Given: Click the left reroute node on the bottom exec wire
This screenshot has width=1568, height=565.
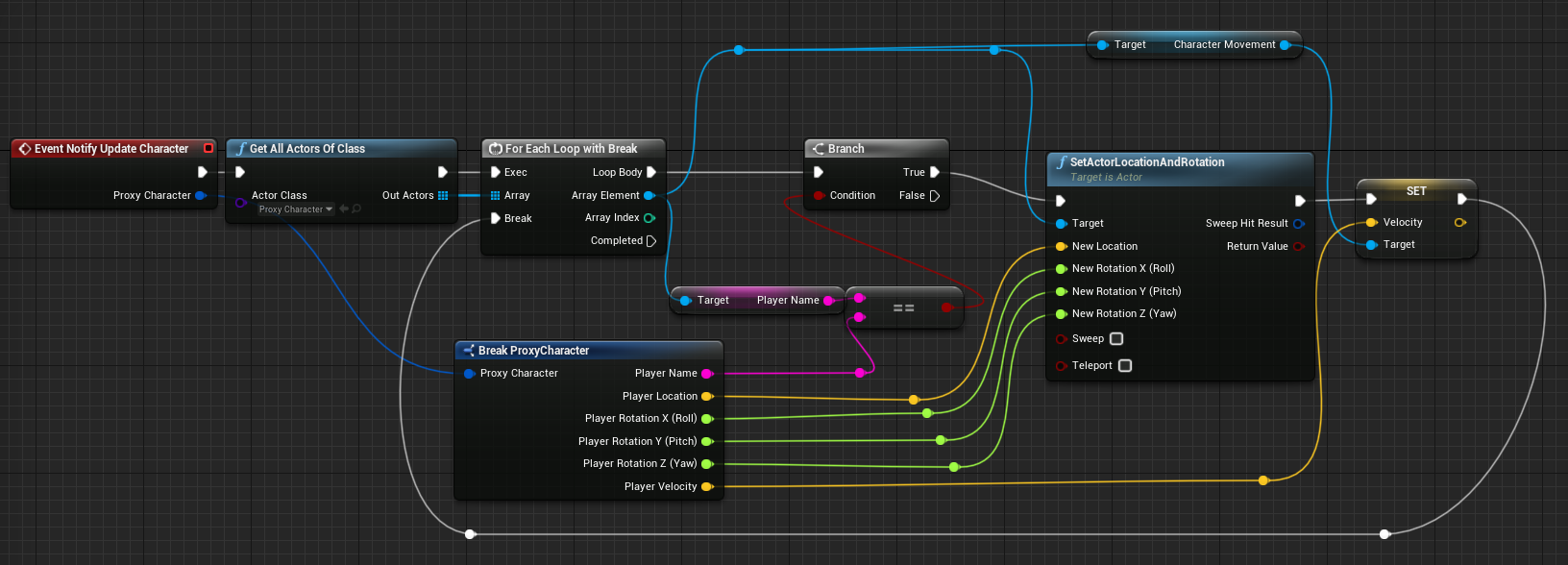Looking at the screenshot, I should pos(470,533).
